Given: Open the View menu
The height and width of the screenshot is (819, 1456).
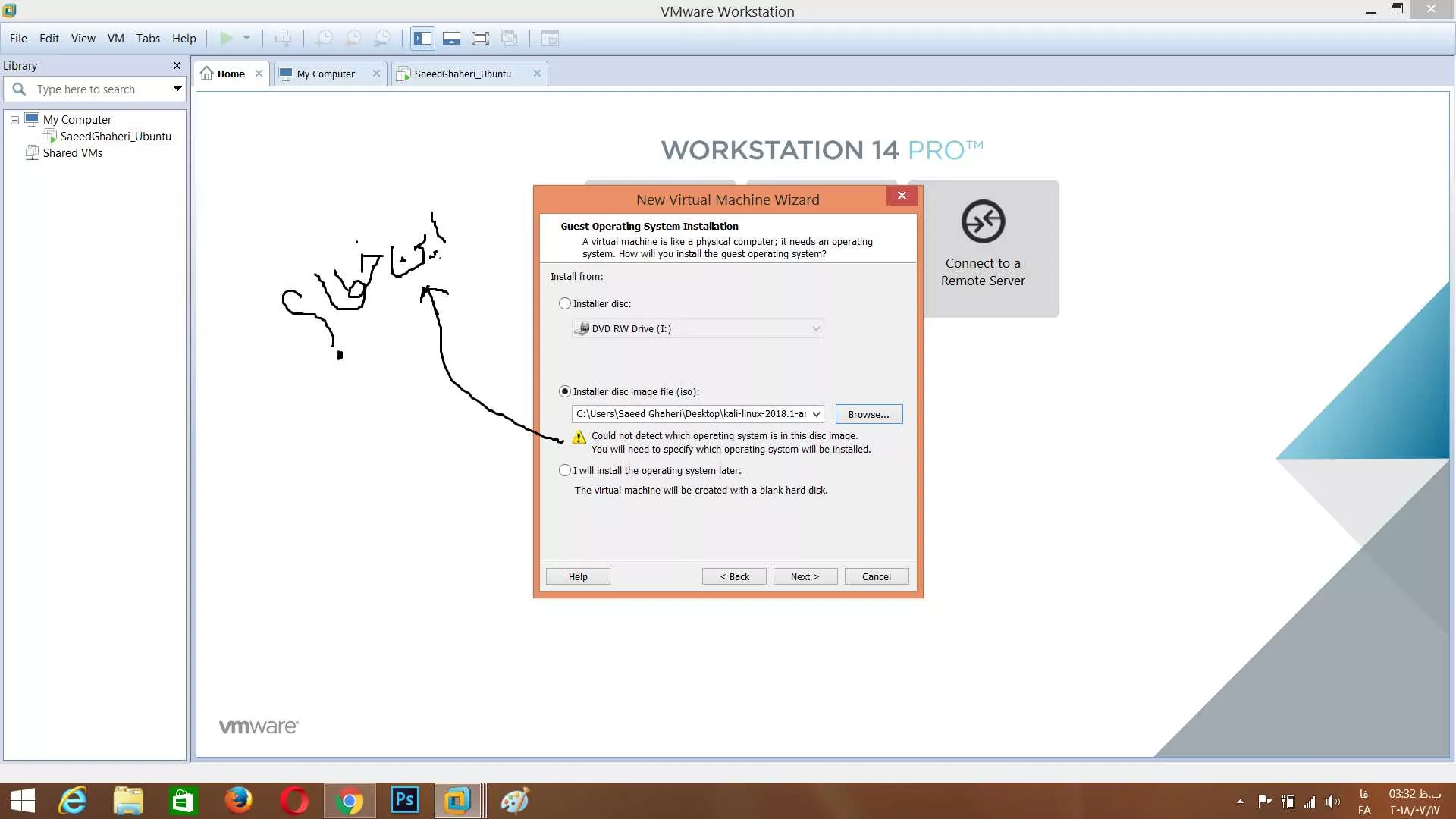Looking at the screenshot, I should [x=83, y=38].
